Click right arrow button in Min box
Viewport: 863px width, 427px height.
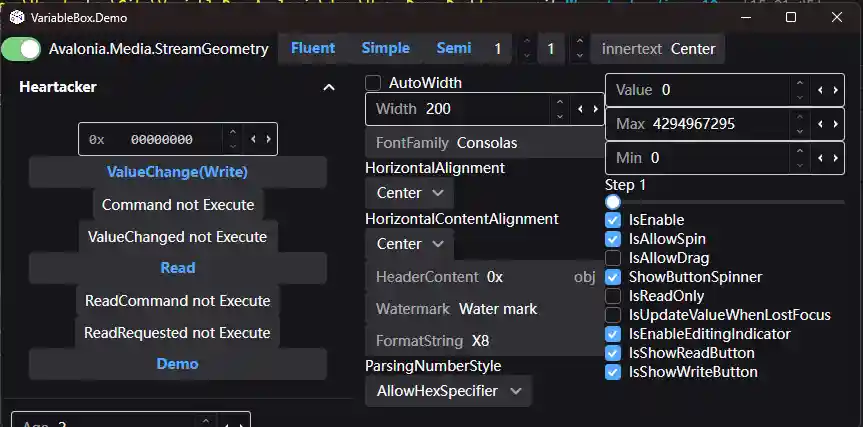(x=834, y=158)
